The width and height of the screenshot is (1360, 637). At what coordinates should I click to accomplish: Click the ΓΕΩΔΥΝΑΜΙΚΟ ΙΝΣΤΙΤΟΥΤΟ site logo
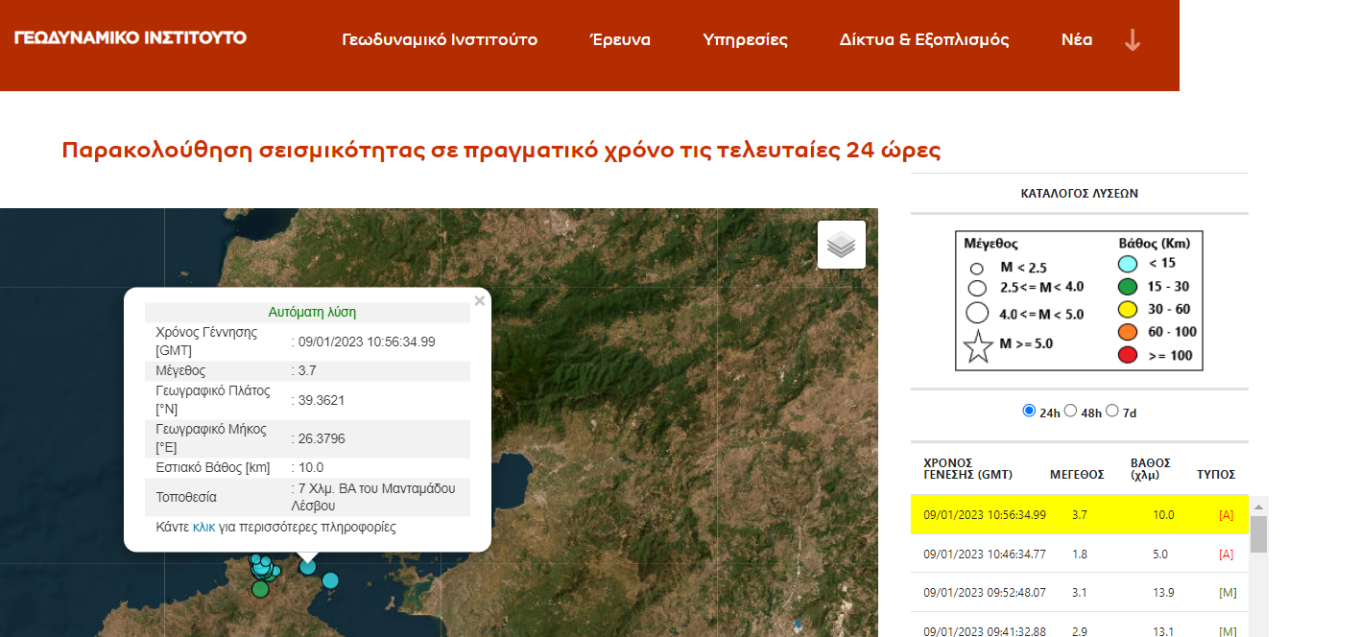pos(130,38)
